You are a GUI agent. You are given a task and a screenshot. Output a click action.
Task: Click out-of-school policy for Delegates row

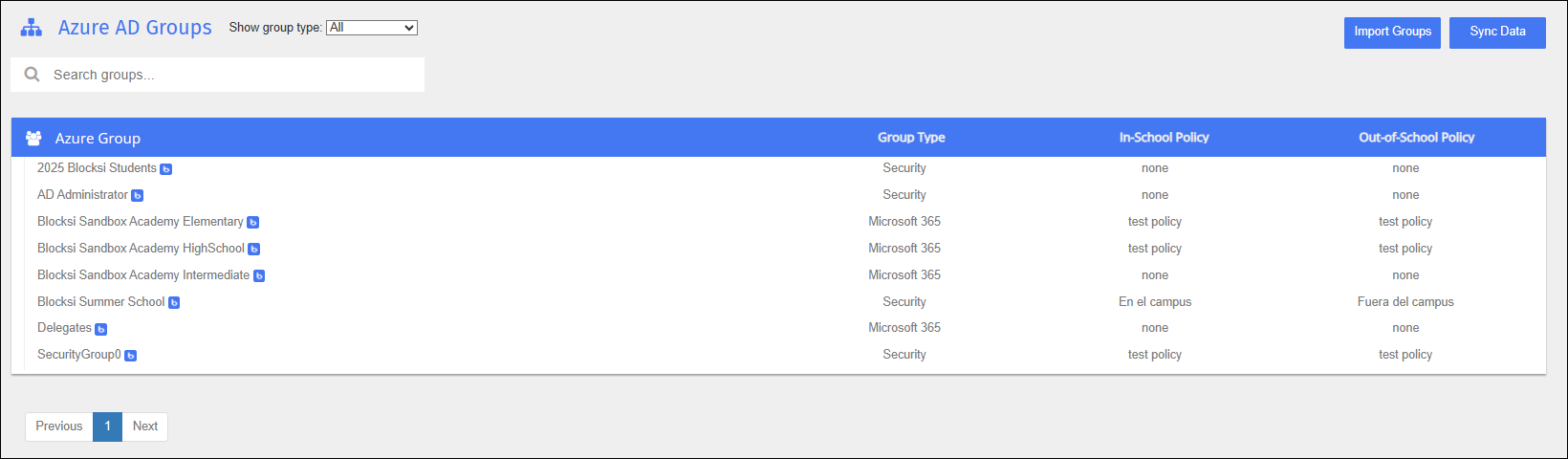pos(1405,328)
